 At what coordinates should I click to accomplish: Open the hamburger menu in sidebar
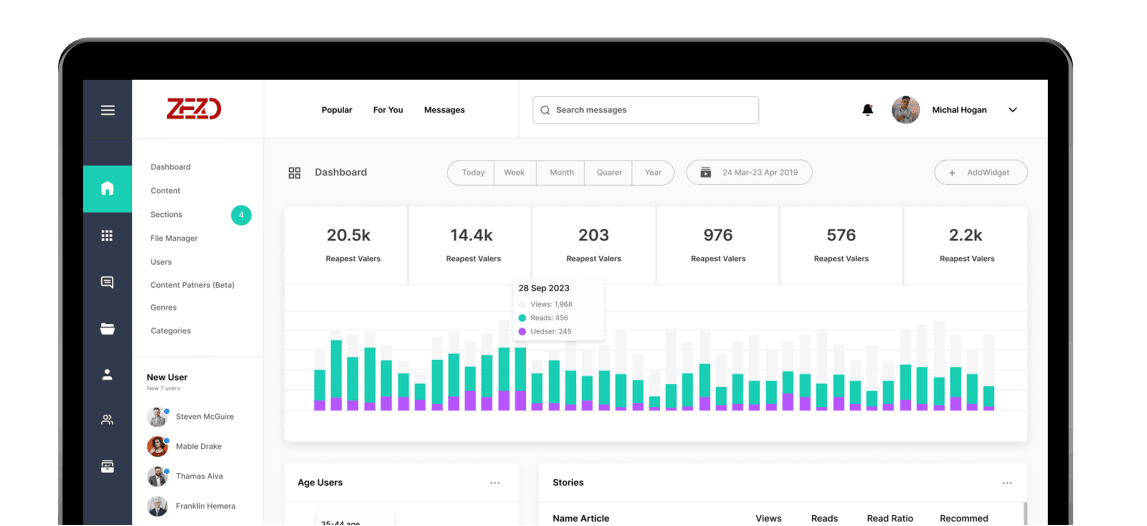point(107,110)
